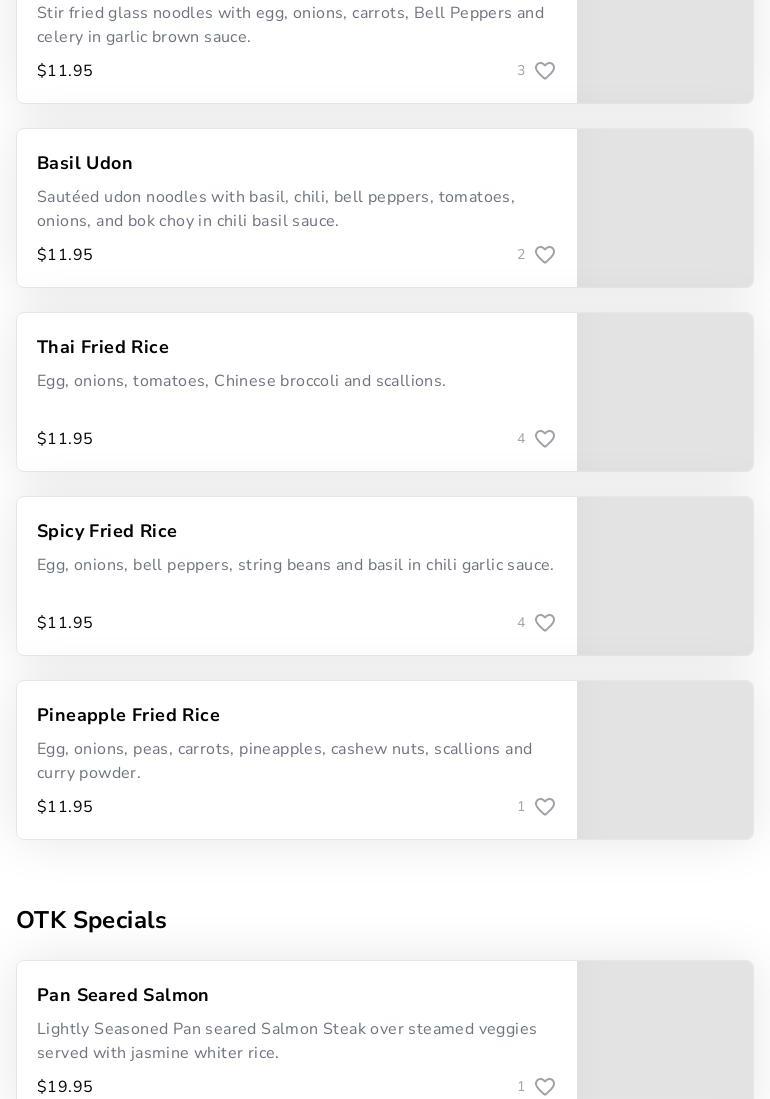Click the Spicy Fried Rice image thumbnail
Screen dimensions: 770x1099
pos(665,576)
